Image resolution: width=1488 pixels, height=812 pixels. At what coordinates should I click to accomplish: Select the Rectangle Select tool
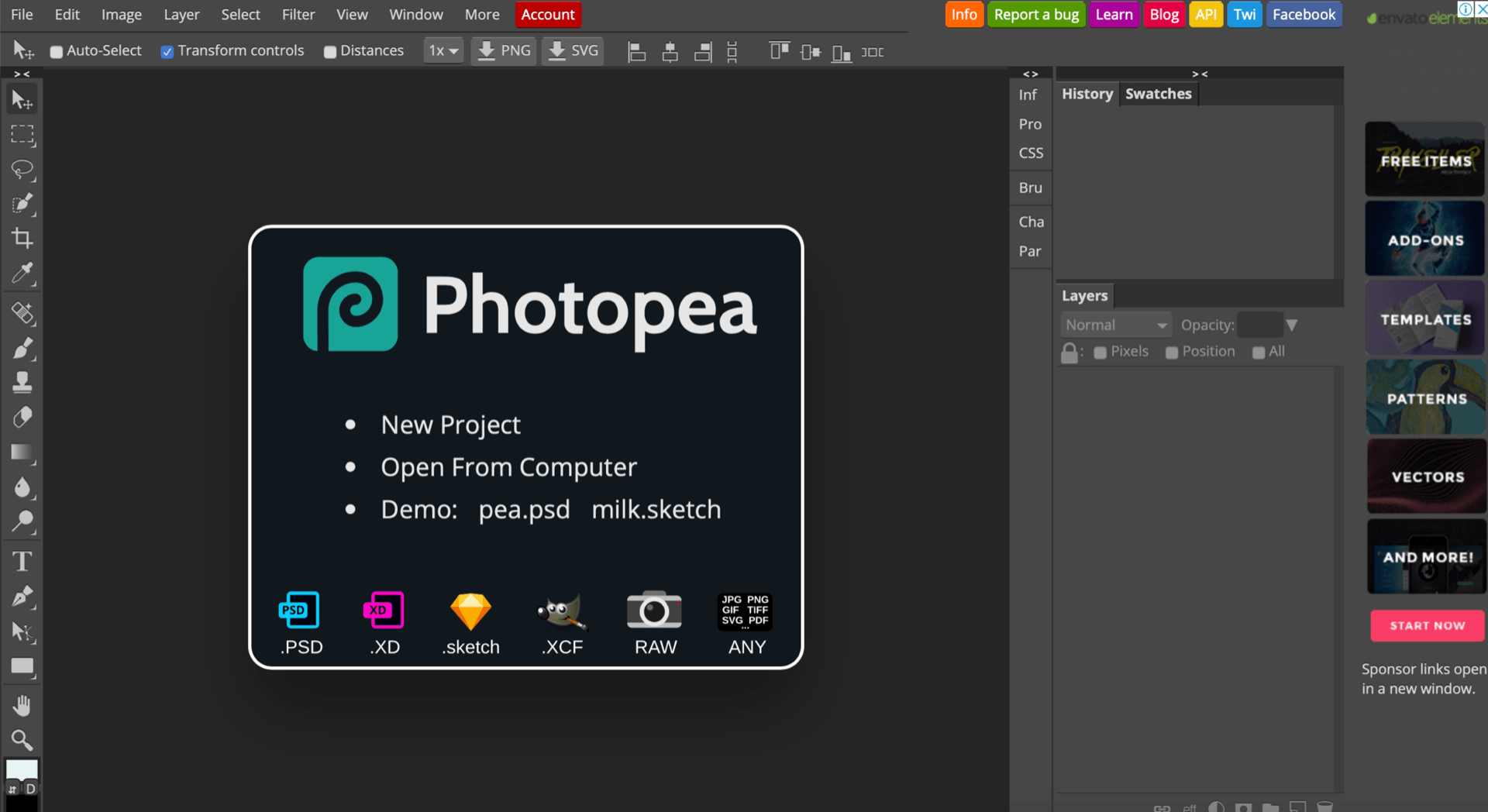[22, 135]
